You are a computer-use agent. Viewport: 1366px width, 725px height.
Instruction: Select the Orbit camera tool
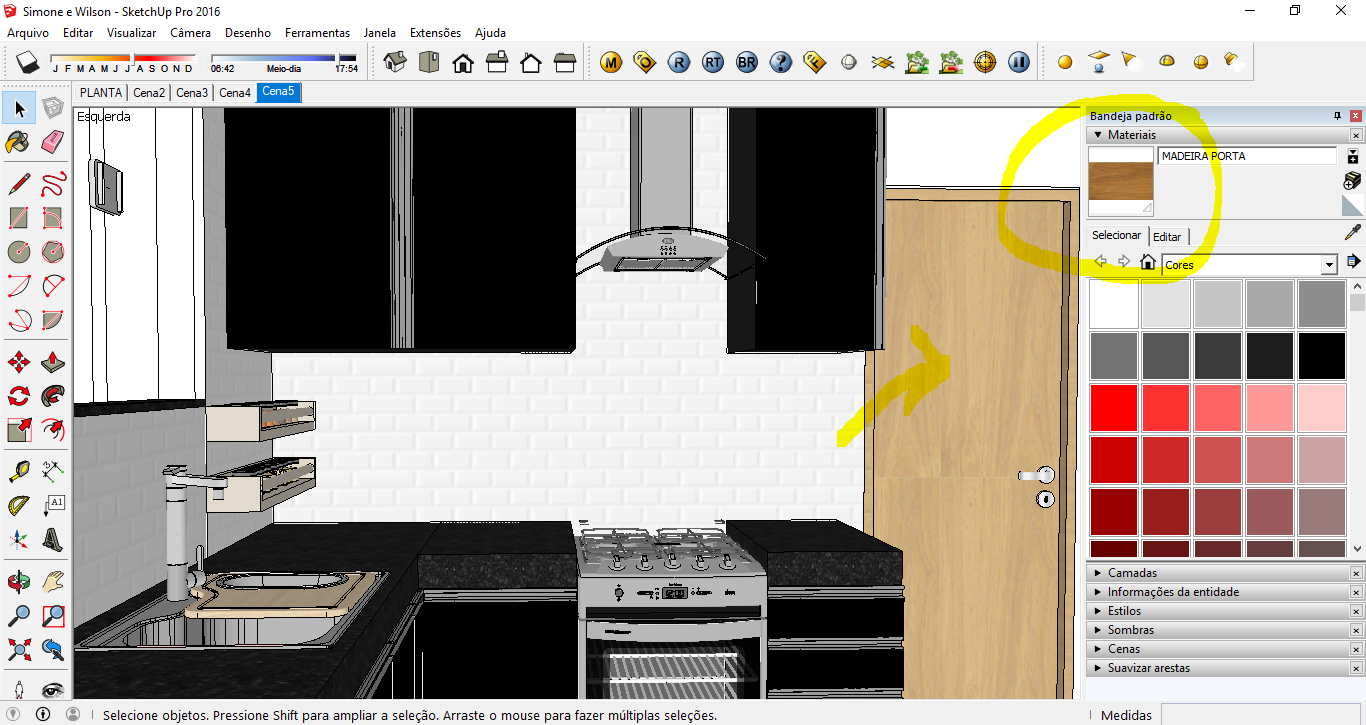18,581
